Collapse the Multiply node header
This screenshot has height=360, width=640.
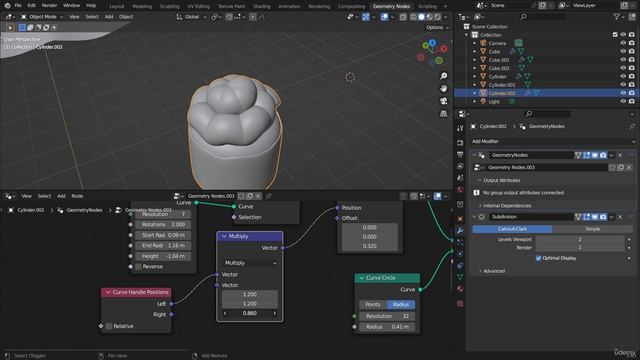coord(224,236)
